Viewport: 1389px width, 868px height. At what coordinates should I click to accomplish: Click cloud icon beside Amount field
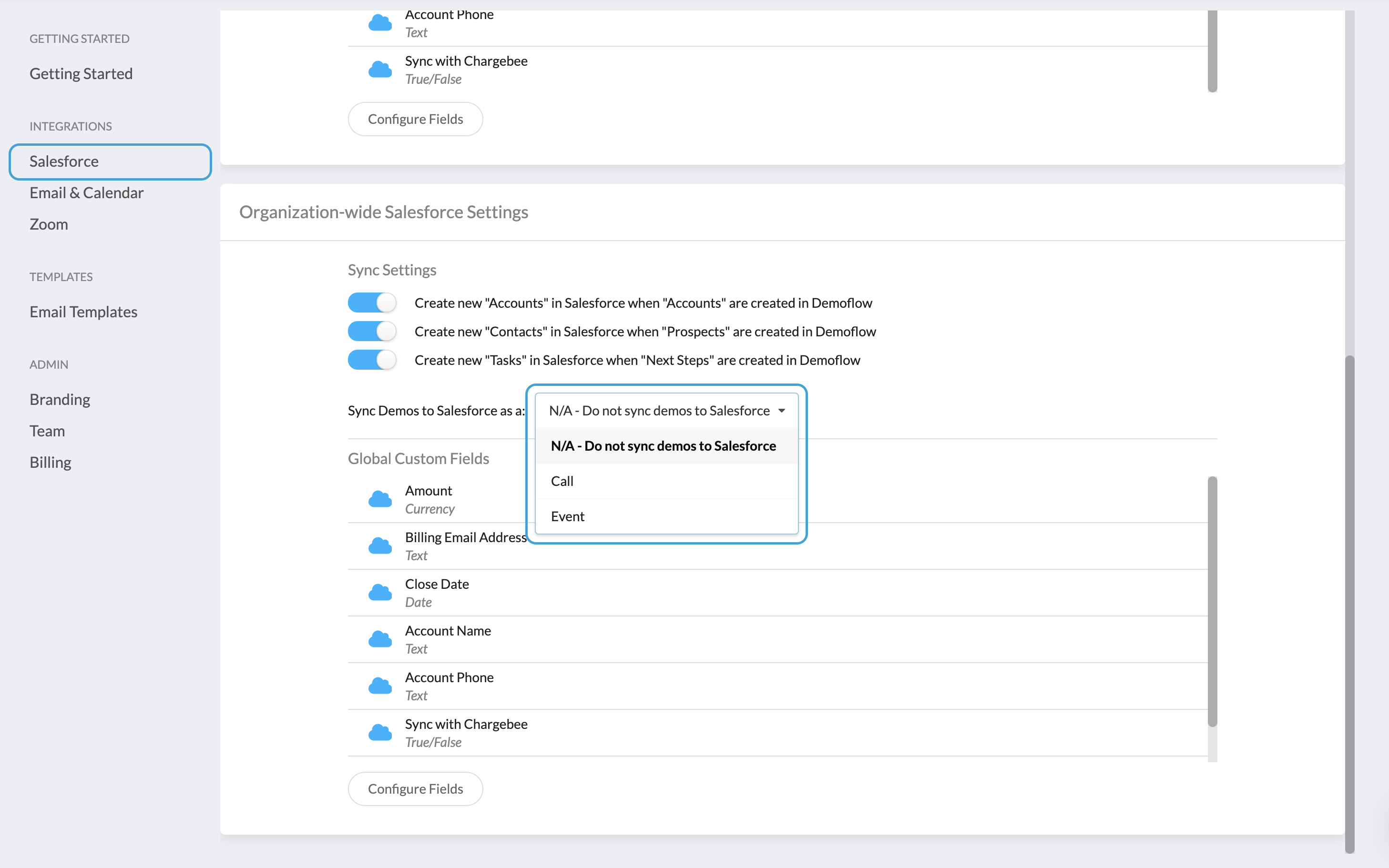[x=379, y=499]
